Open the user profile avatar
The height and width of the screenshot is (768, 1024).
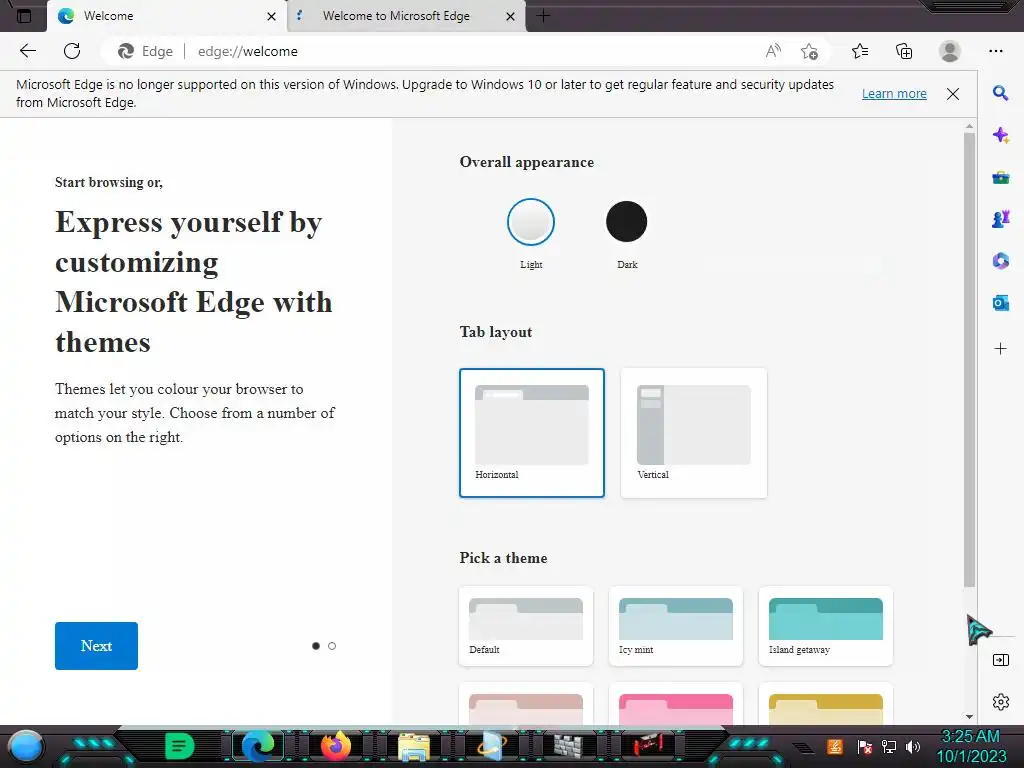tap(950, 51)
